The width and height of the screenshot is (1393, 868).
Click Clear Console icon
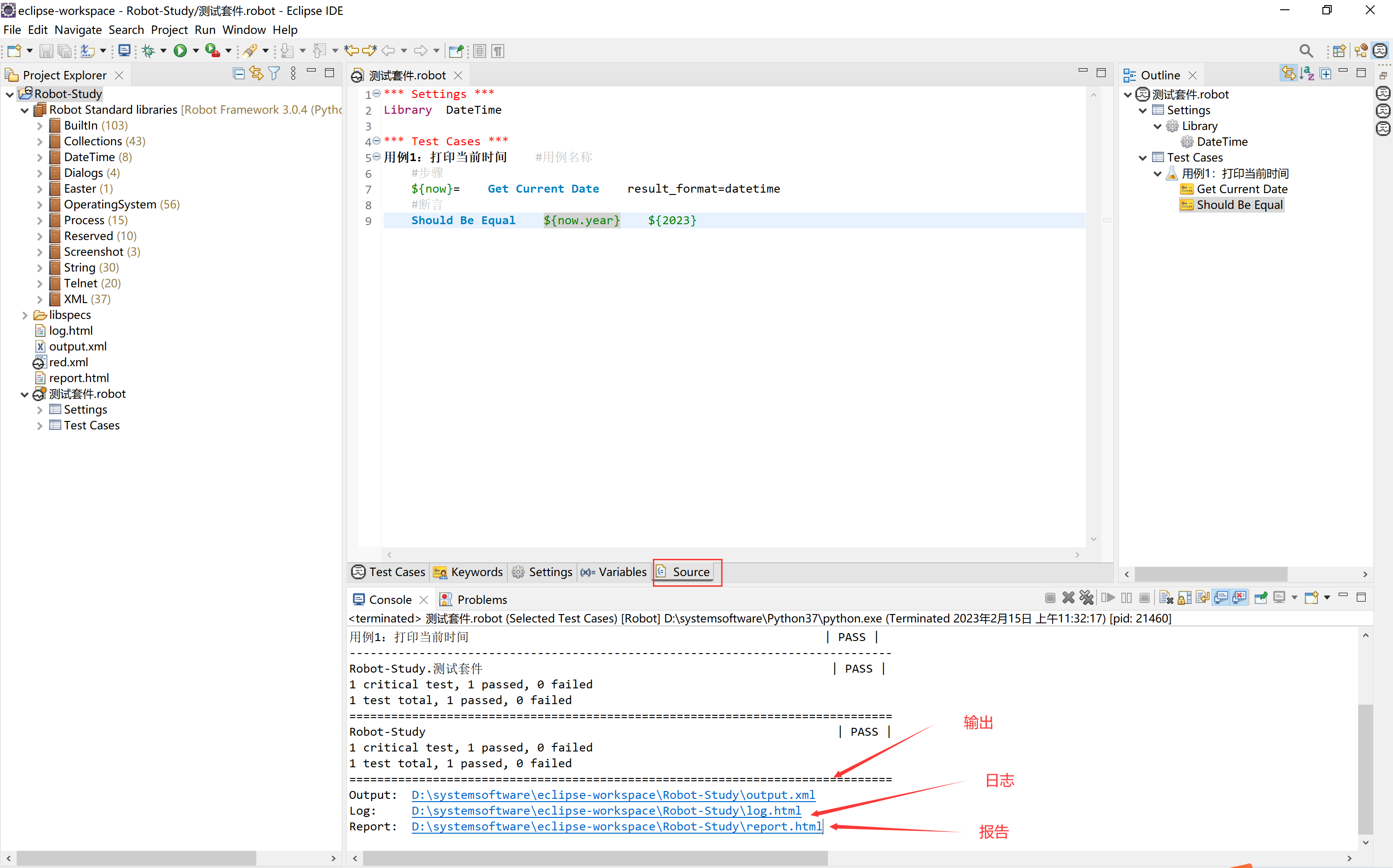click(1165, 597)
